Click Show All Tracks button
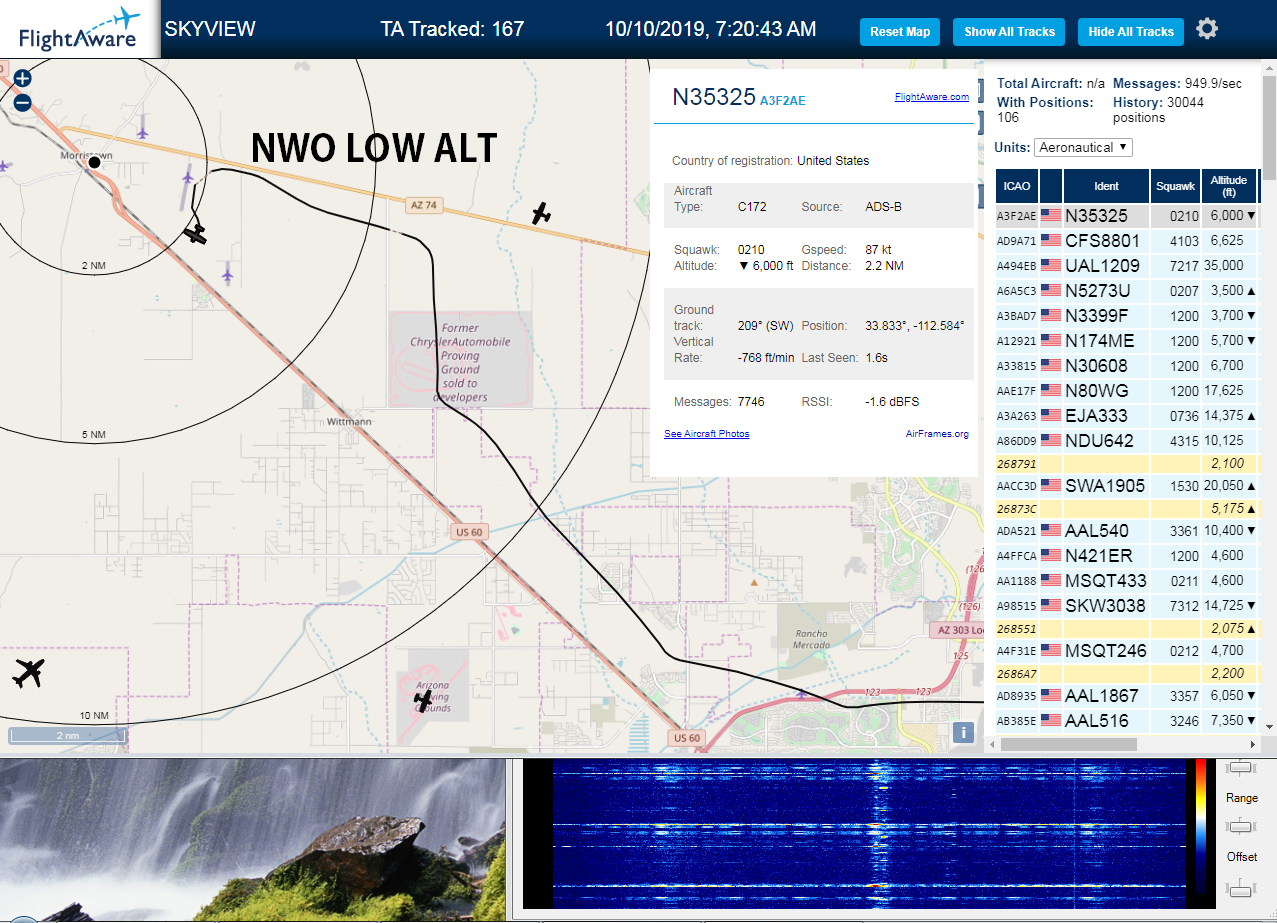The height and width of the screenshot is (923, 1277). coord(1009,32)
